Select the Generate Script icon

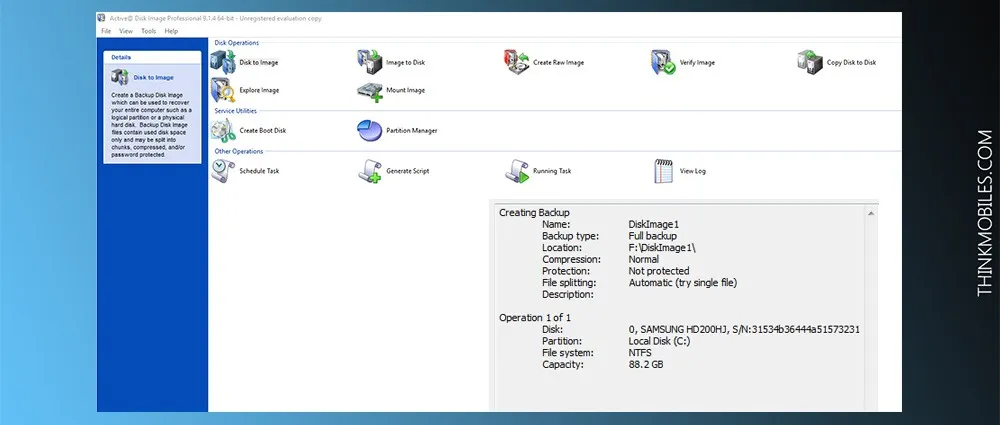369,171
